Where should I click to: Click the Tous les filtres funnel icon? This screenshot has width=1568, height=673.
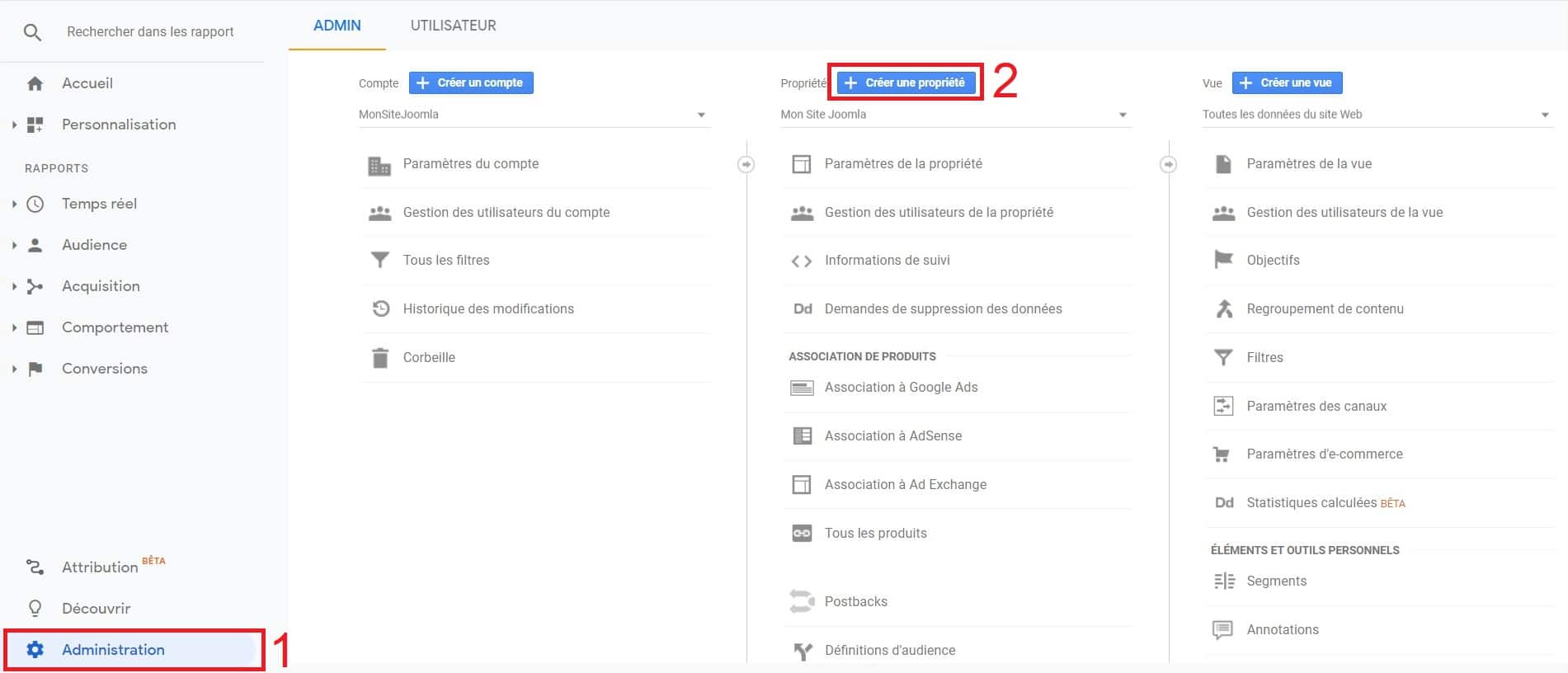pyautogui.click(x=379, y=261)
